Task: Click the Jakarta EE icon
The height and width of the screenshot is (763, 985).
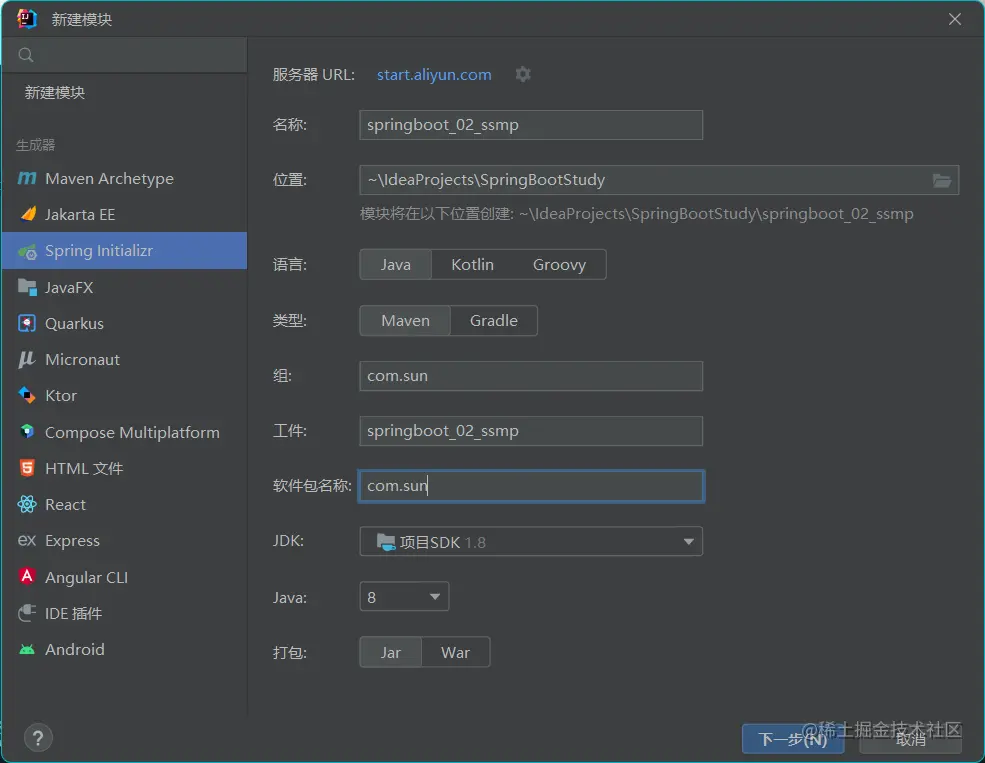Action: click(28, 214)
